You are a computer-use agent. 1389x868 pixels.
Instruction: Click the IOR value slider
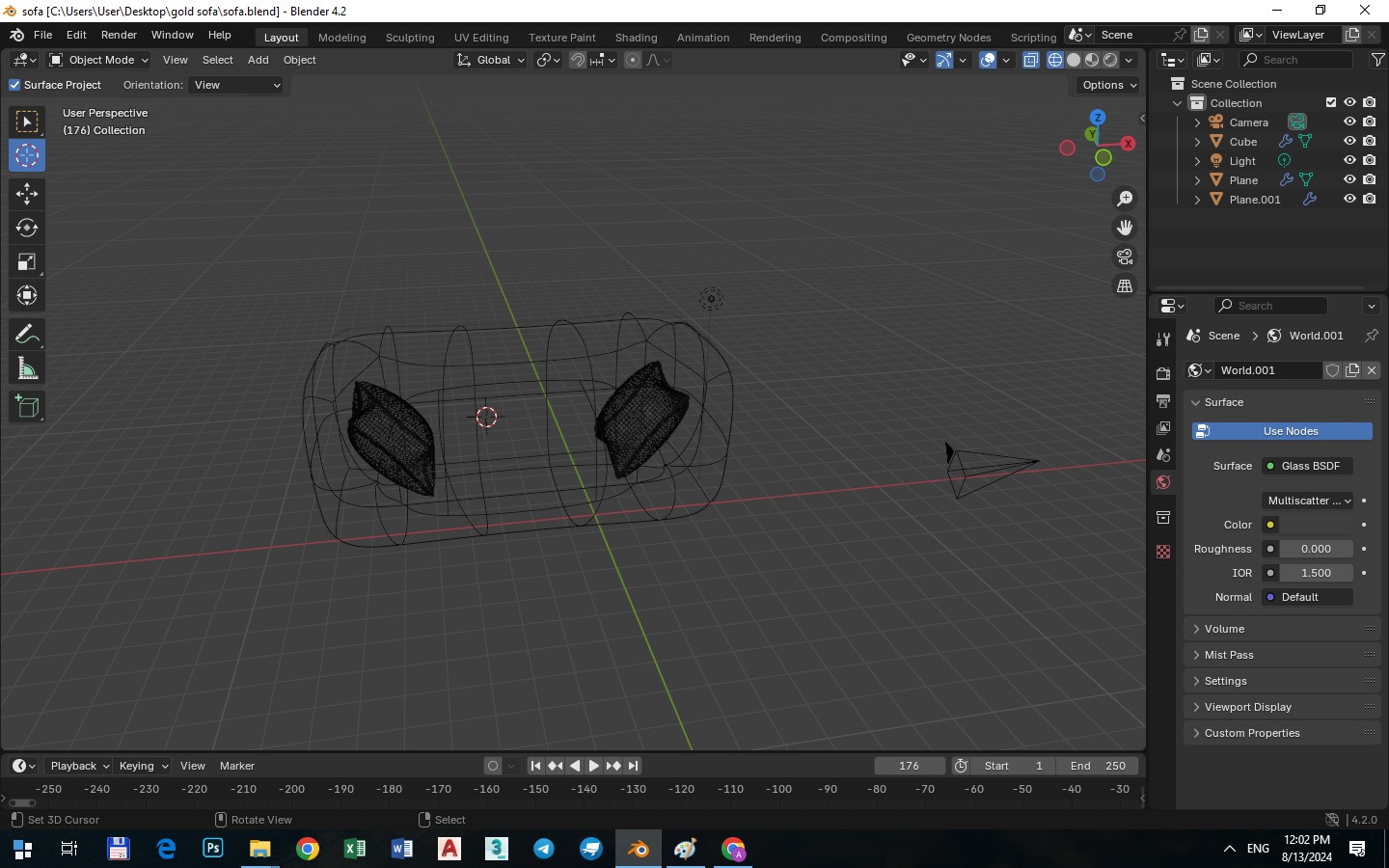(1316, 573)
